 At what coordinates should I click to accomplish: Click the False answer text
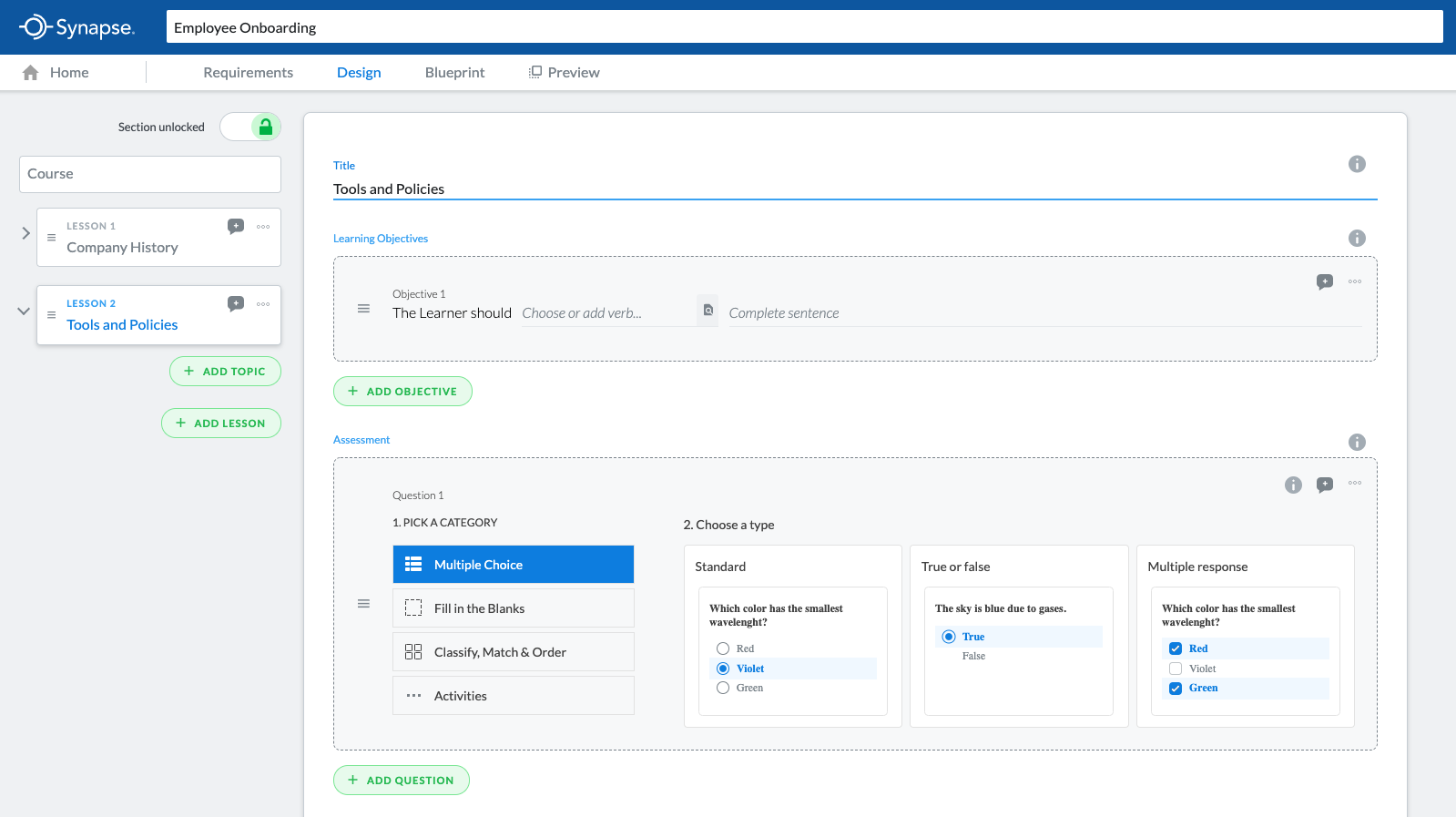[x=973, y=656]
